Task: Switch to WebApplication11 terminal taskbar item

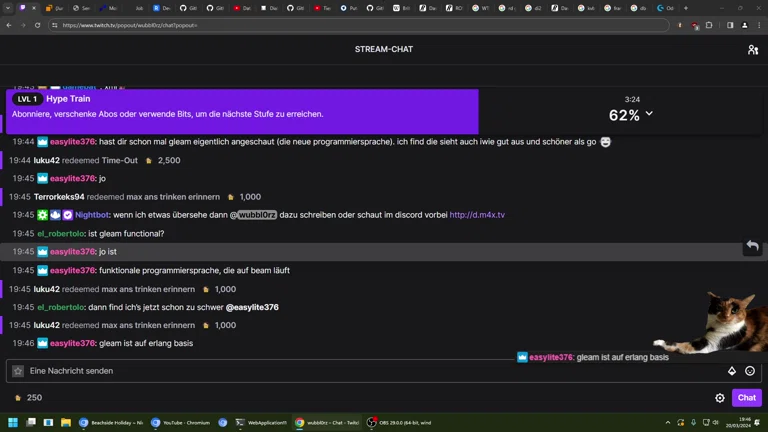Action: tap(261, 422)
